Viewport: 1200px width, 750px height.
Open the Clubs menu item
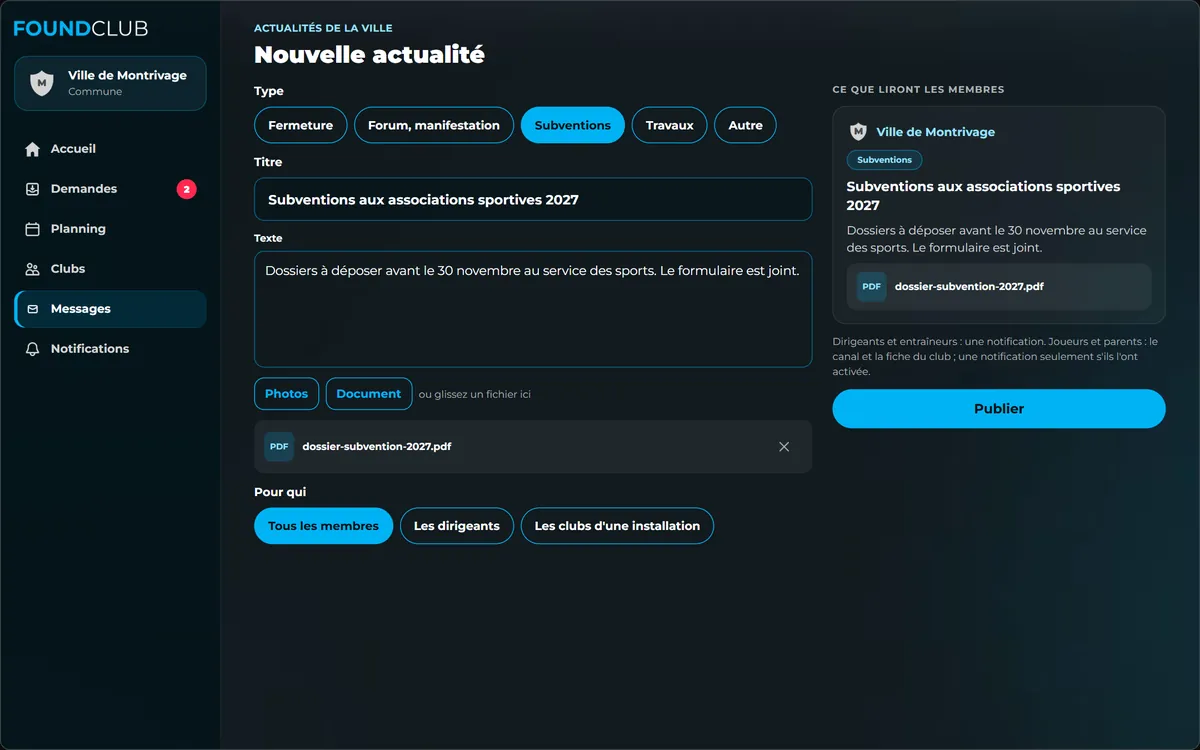click(x=110, y=269)
